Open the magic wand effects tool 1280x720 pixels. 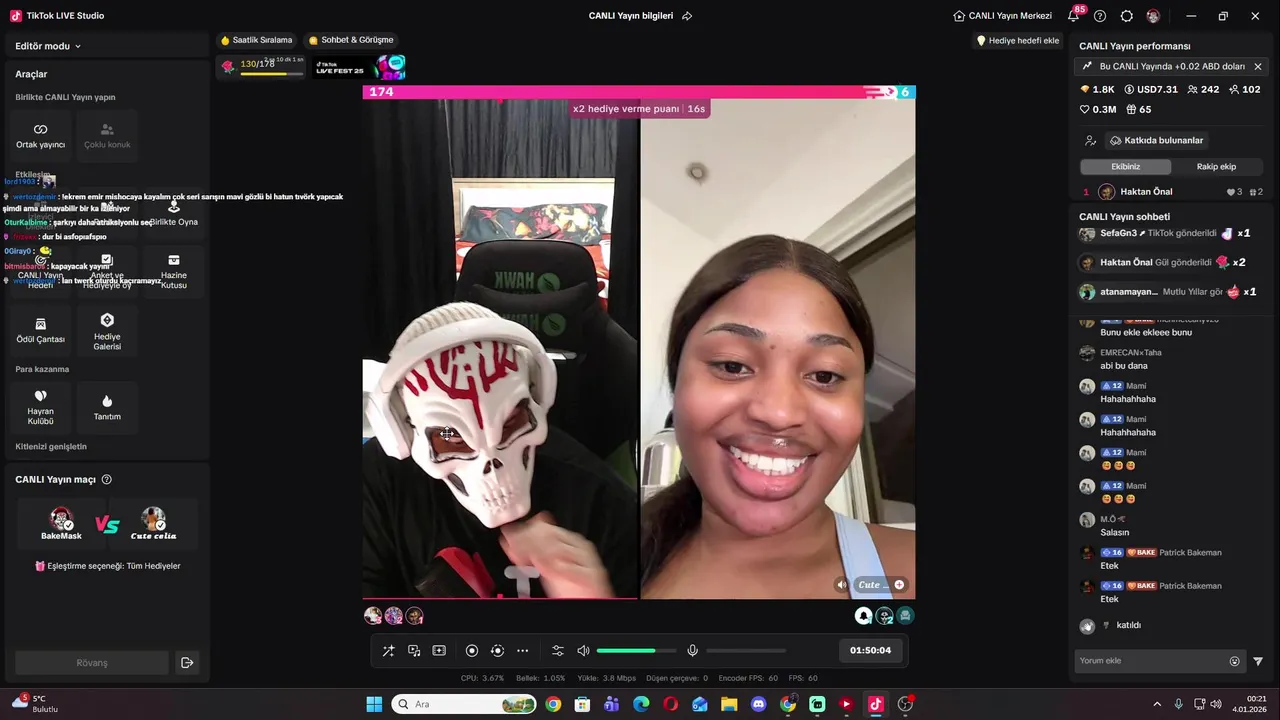(388, 651)
